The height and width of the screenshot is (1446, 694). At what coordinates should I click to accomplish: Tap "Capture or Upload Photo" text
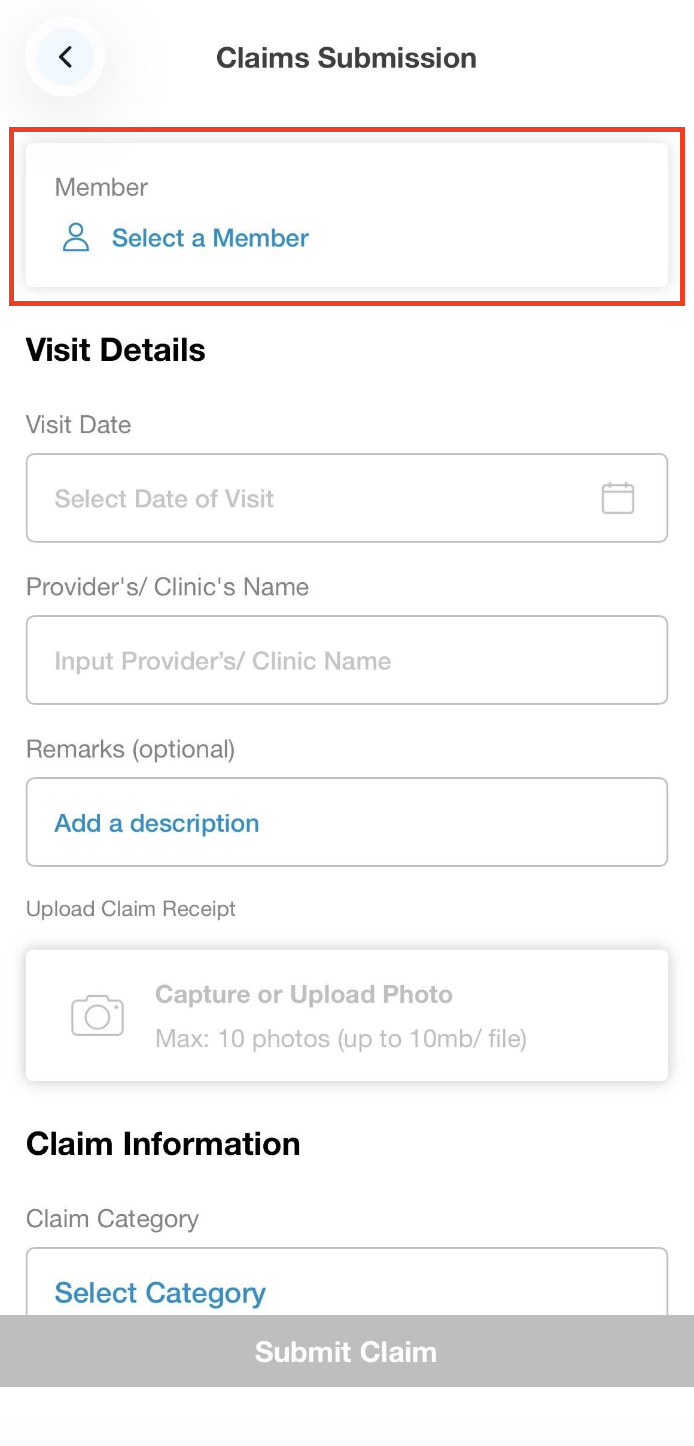pos(304,994)
